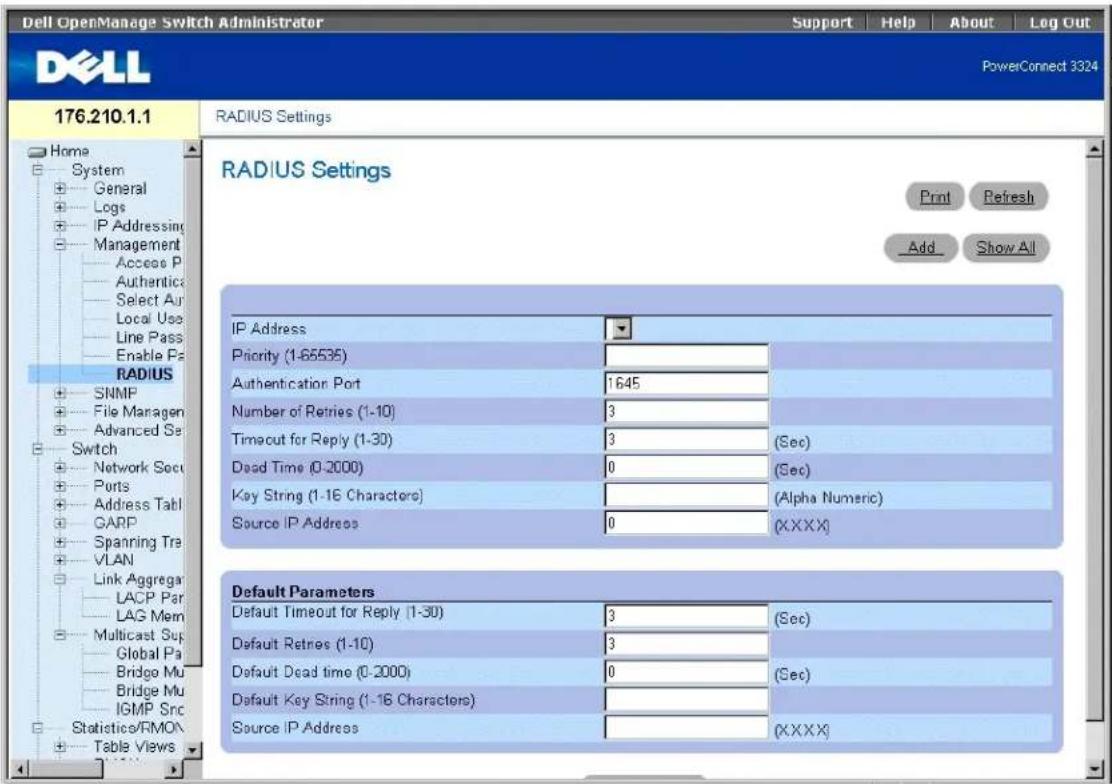1112x784 pixels.
Task: Click the Default Retries field
Action: coord(686,644)
